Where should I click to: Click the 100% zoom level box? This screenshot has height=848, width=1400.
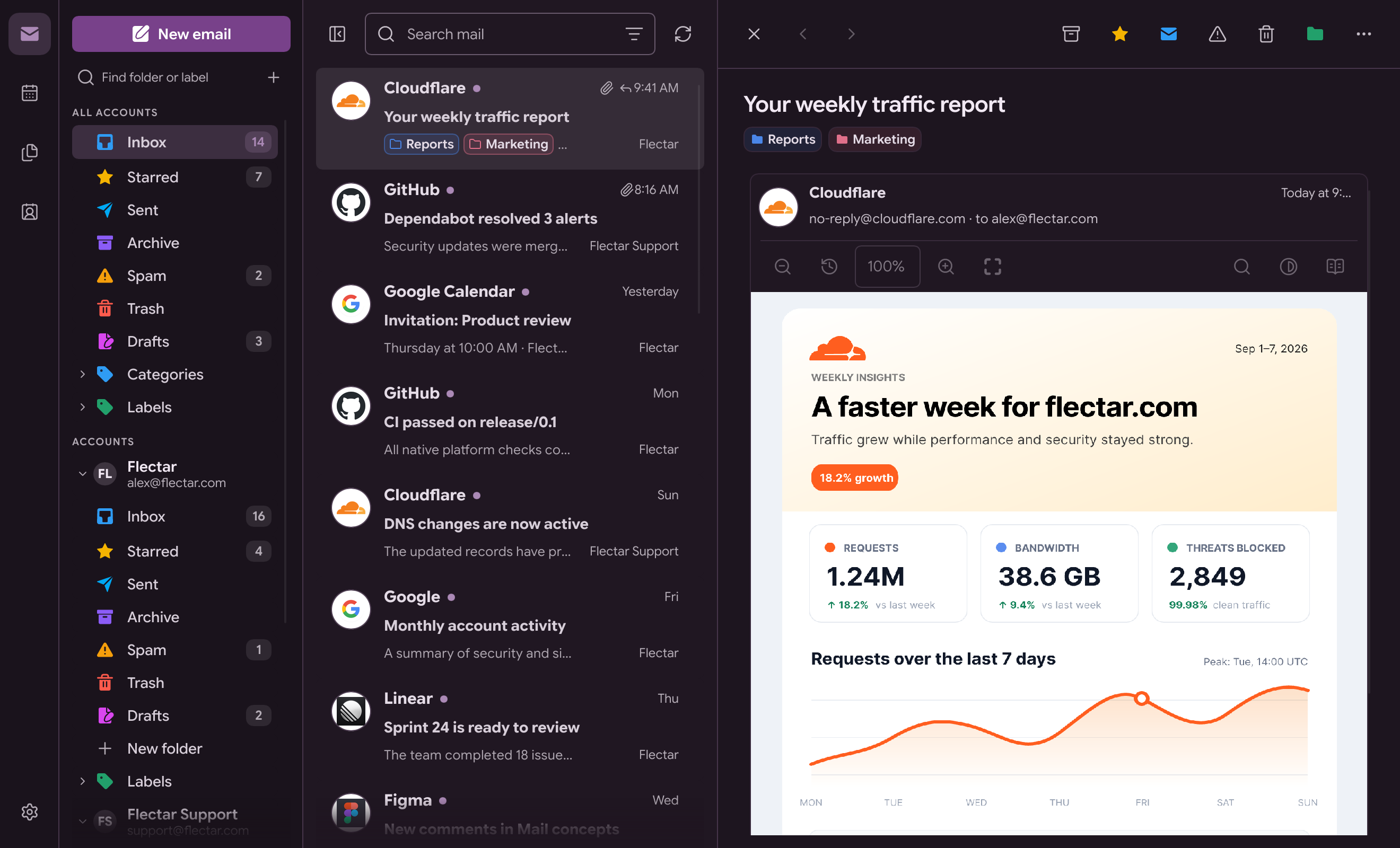pyautogui.click(x=887, y=267)
